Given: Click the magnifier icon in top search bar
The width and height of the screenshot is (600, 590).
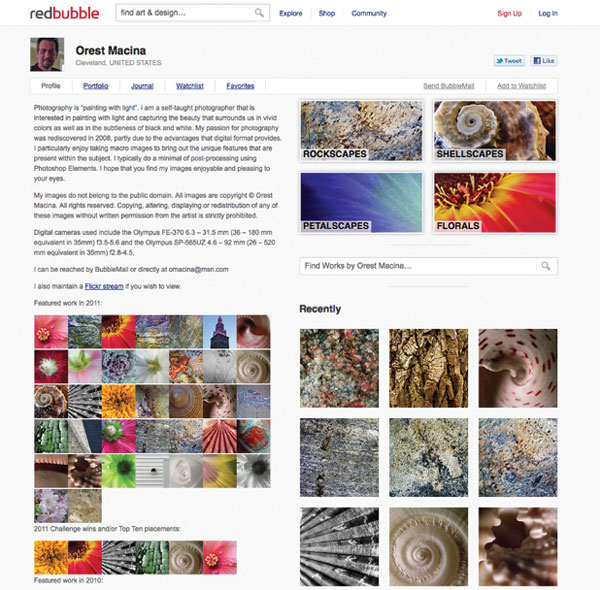Looking at the screenshot, I should point(259,13).
